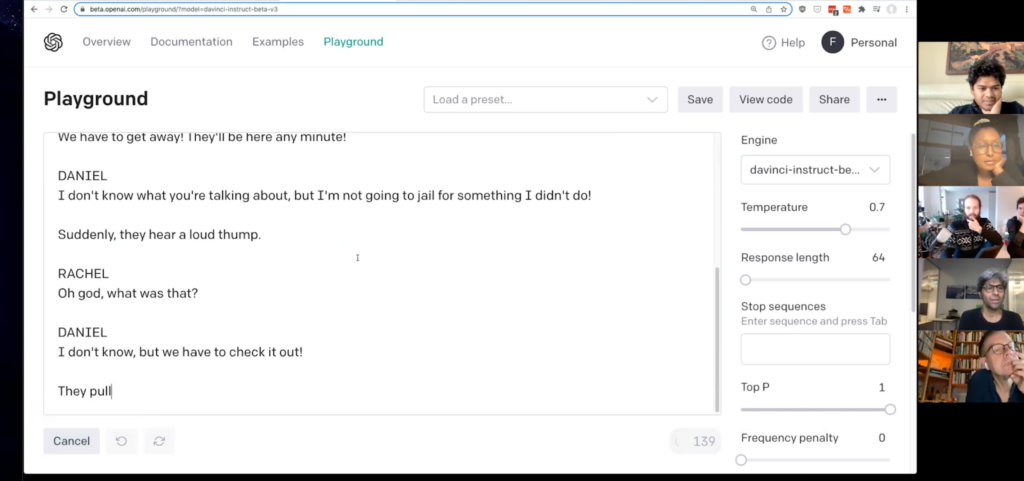This screenshot has width=1024, height=481.
Task: Open the Extensions puzzle piece icon
Action: pyautogui.click(x=862, y=9)
